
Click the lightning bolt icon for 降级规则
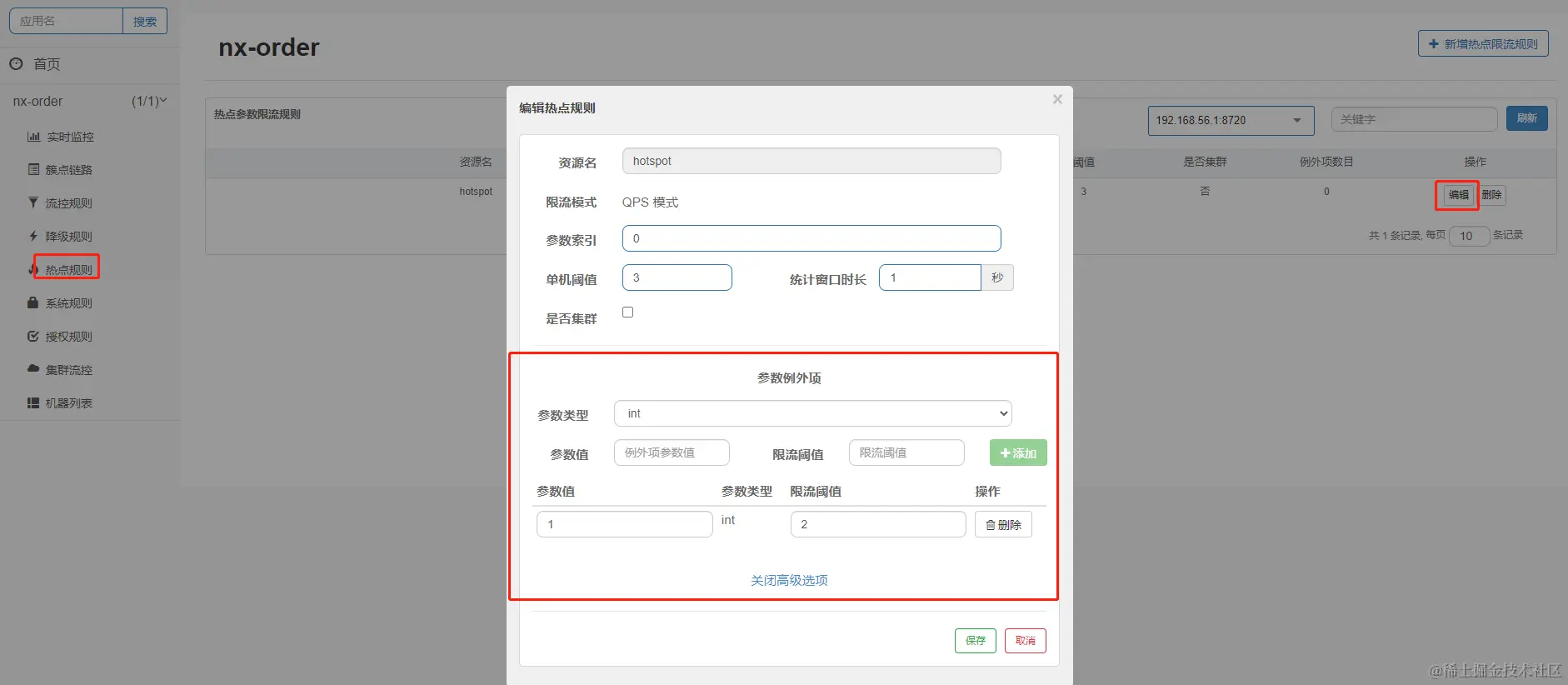(x=33, y=237)
